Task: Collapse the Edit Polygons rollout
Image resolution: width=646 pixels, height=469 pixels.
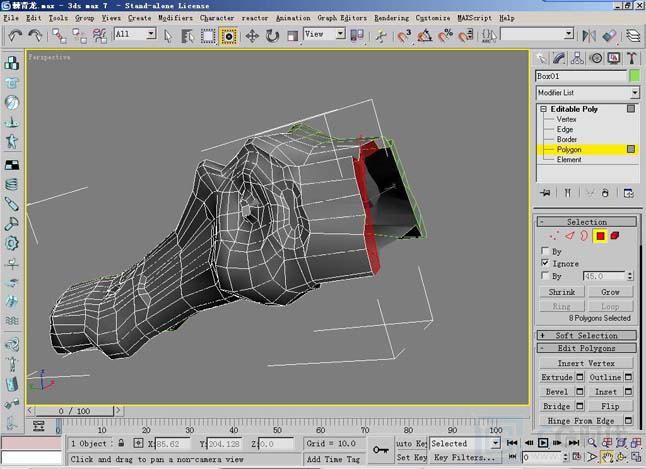Action: pyautogui.click(x=587, y=348)
